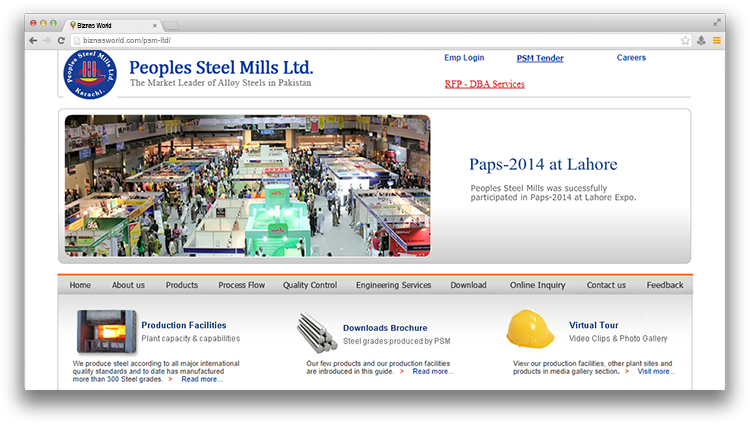Follow the PSM Tender link
The height and width of the screenshot is (425, 750).
coord(540,58)
